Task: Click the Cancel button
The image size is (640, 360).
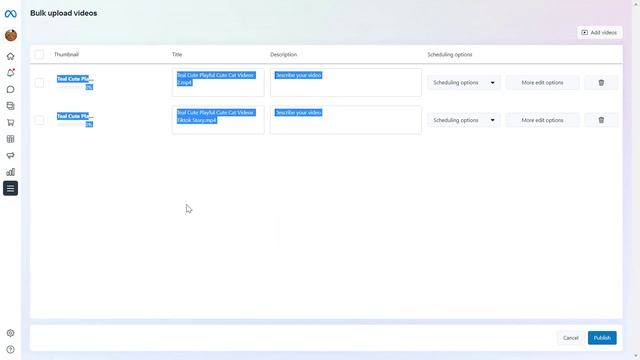Action: 571,338
